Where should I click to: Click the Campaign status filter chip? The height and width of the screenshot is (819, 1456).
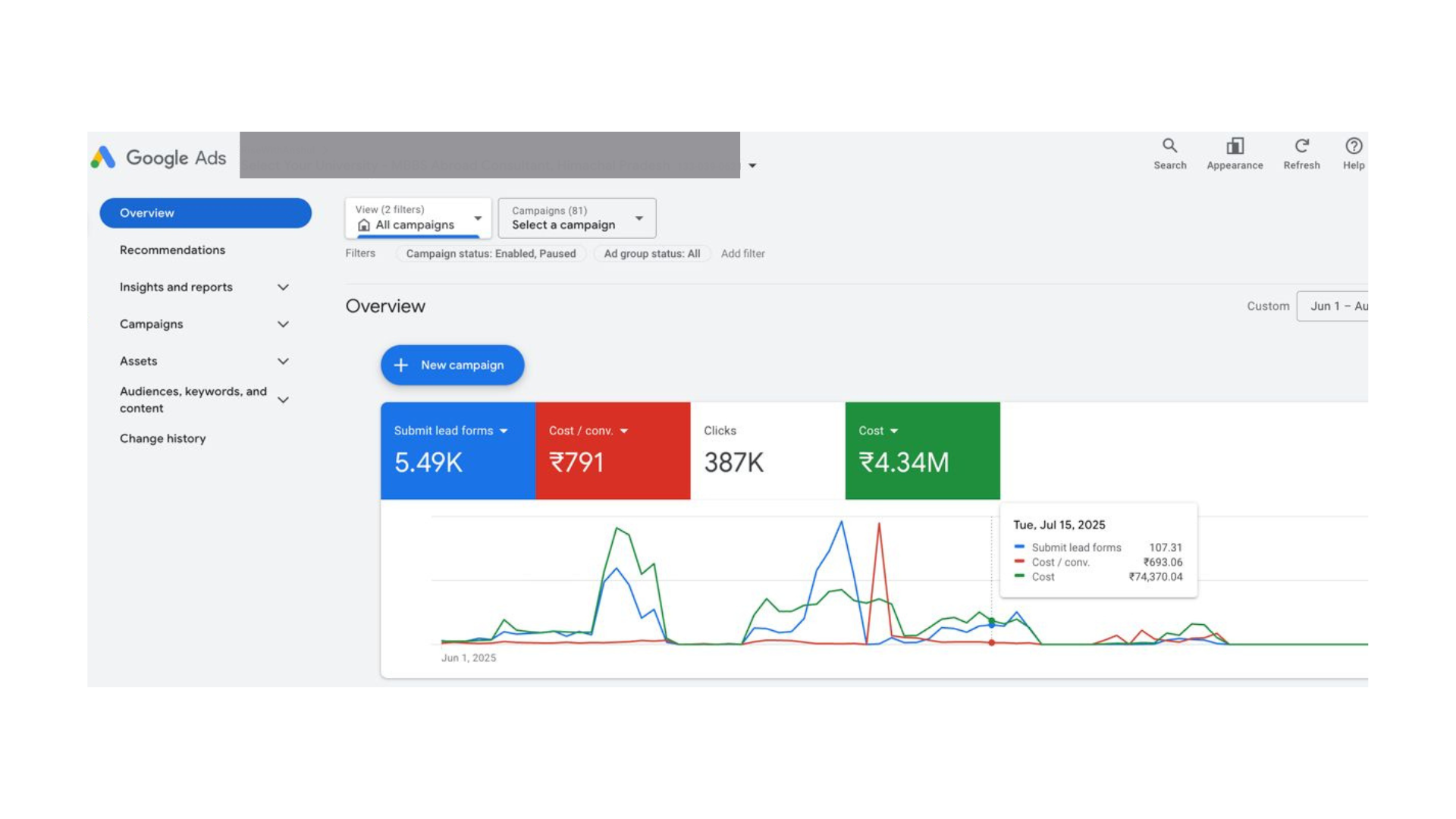pos(491,254)
